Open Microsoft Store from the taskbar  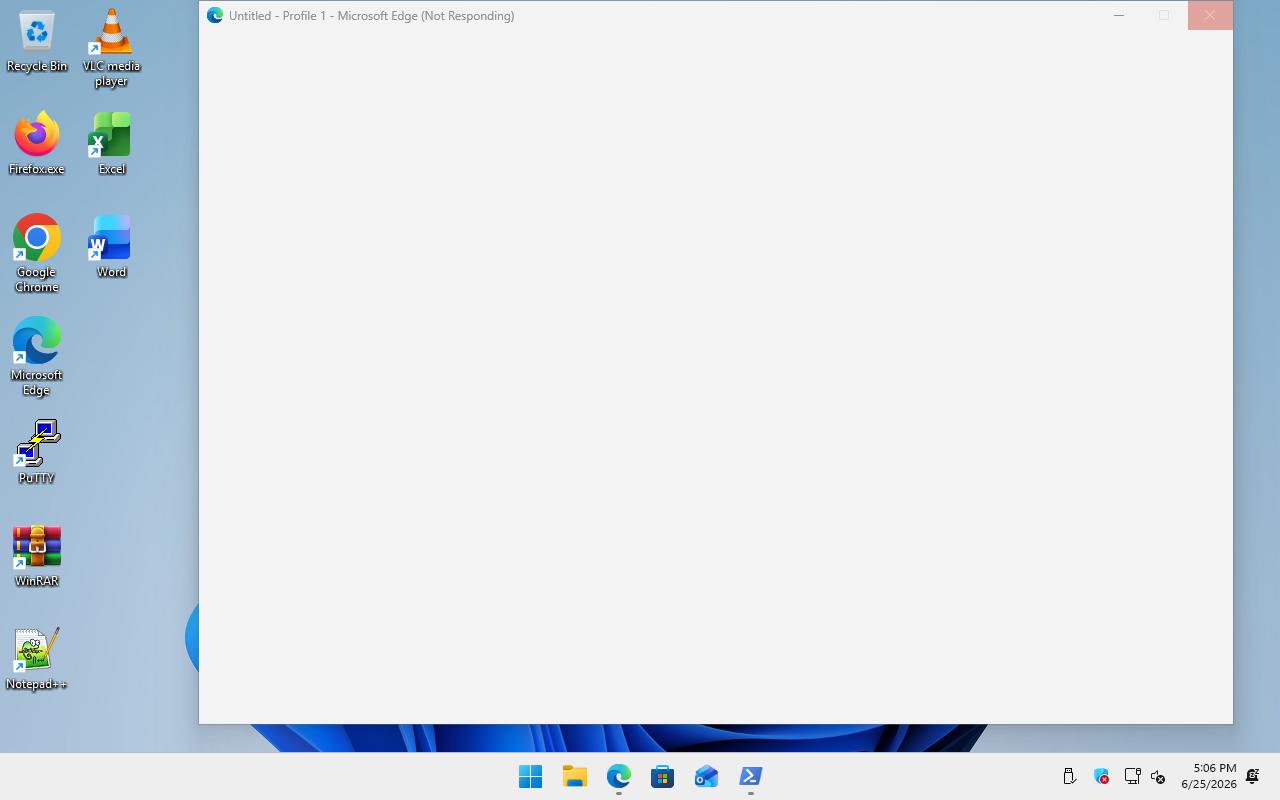662,776
